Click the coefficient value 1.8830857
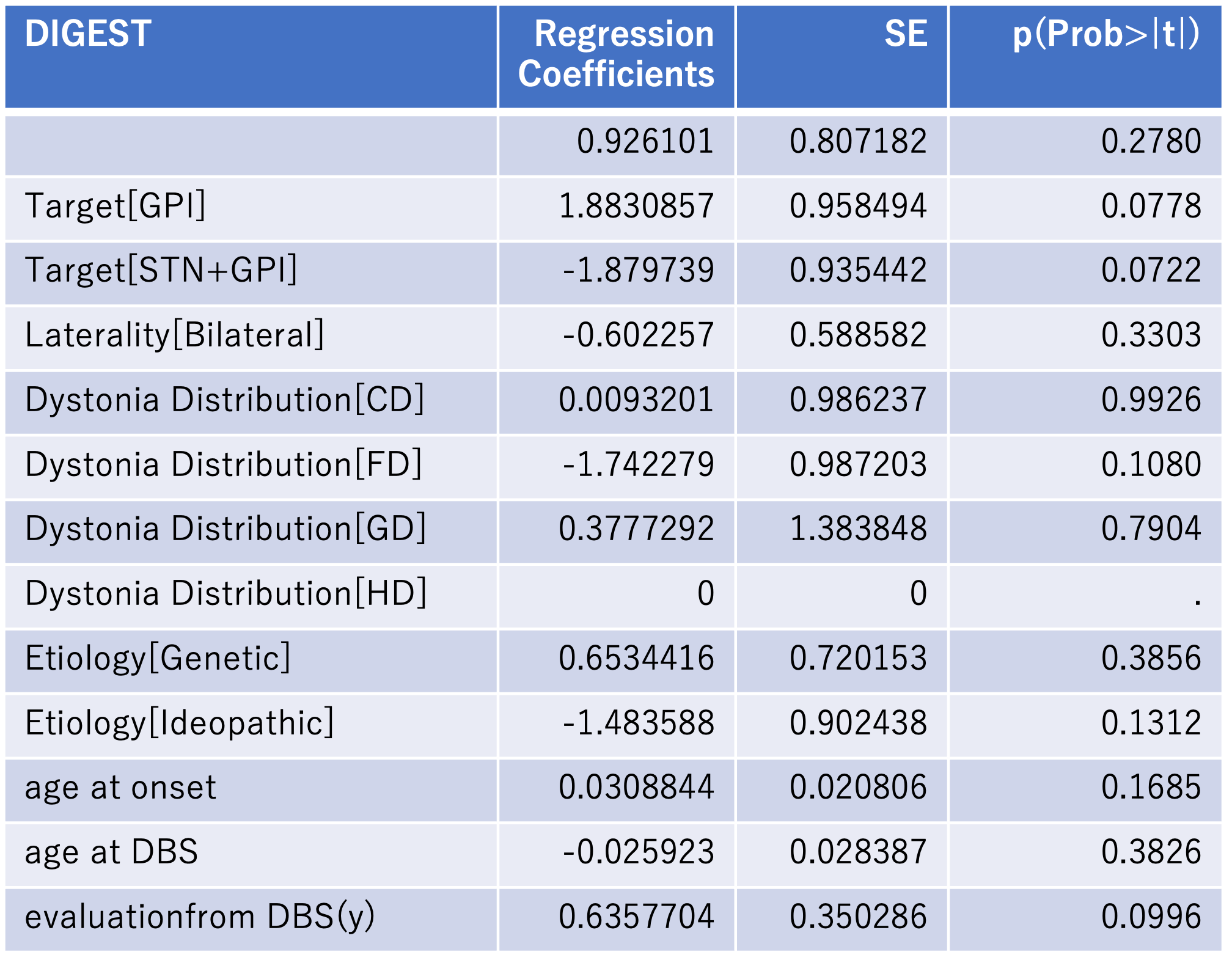Screen dimensions: 1232x963 (x=636, y=206)
